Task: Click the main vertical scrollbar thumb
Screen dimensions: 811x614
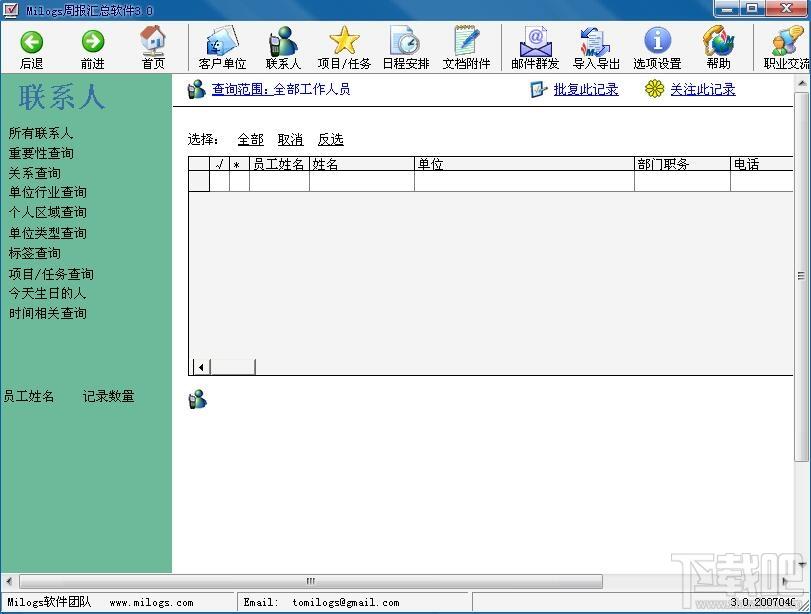Action: pos(801,276)
